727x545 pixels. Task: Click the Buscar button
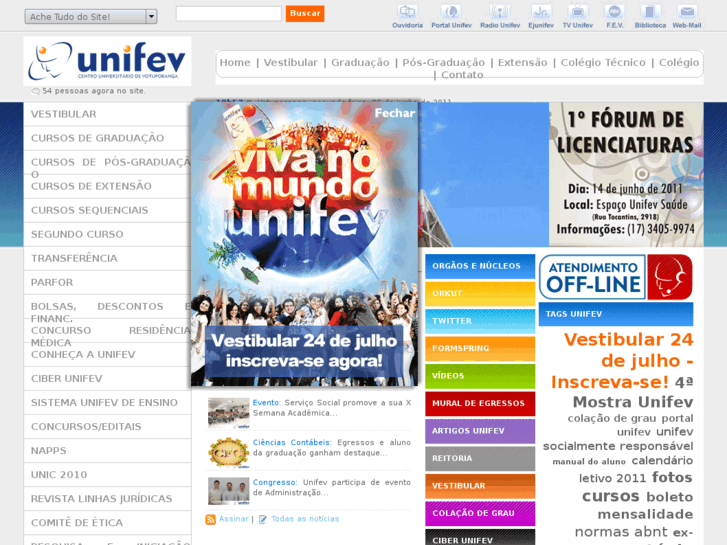click(305, 13)
